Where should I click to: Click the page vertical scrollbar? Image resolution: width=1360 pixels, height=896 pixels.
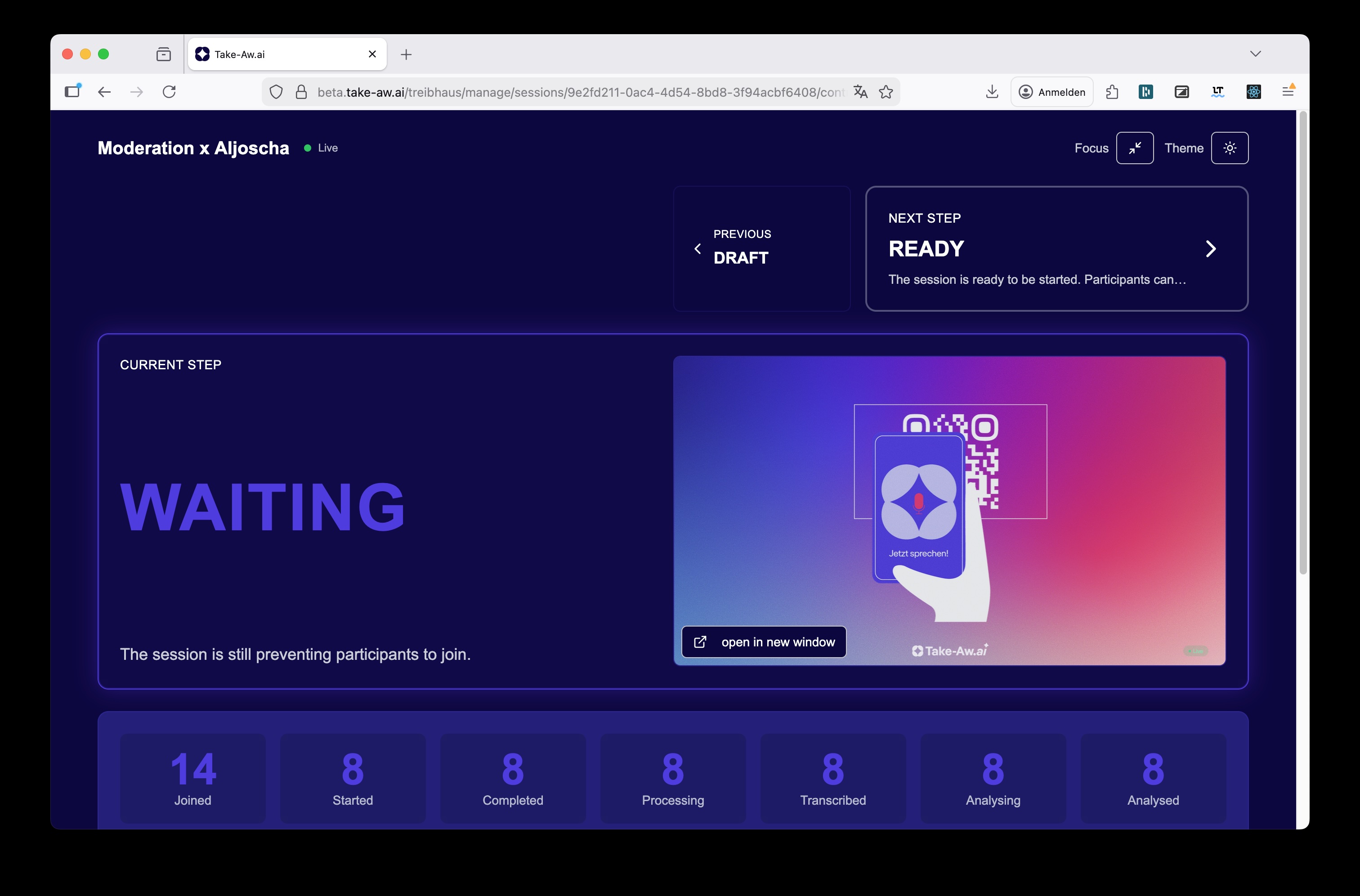click(x=1303, y=343)
